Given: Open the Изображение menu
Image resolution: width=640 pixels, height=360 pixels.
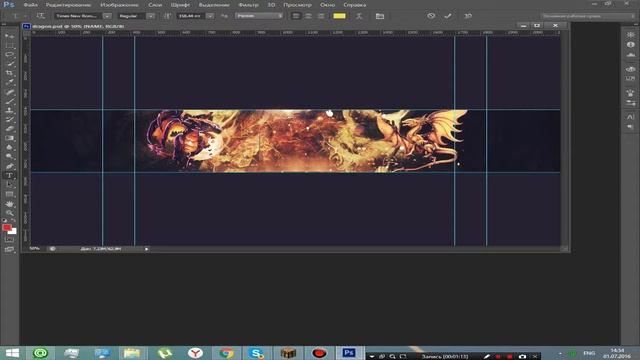Looking at the screenshot, I should pos(120,5).
